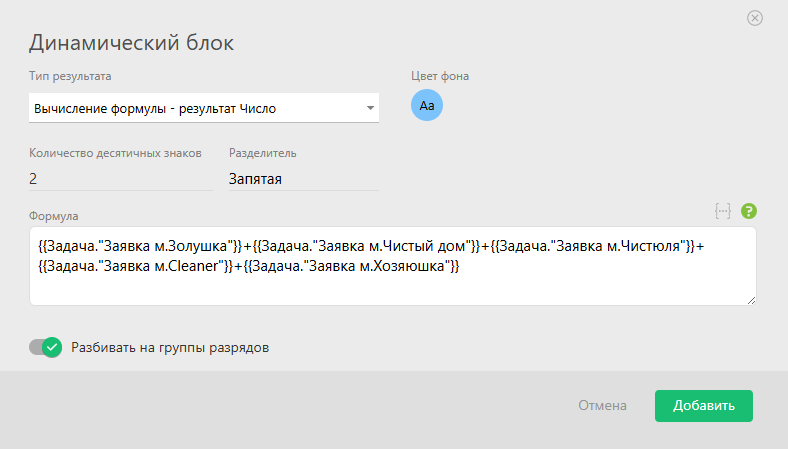Viewport: 788px width, 449px height.
Task: Click the Заявка м.Cleaner variable in formula
Action: click(136, 266)
